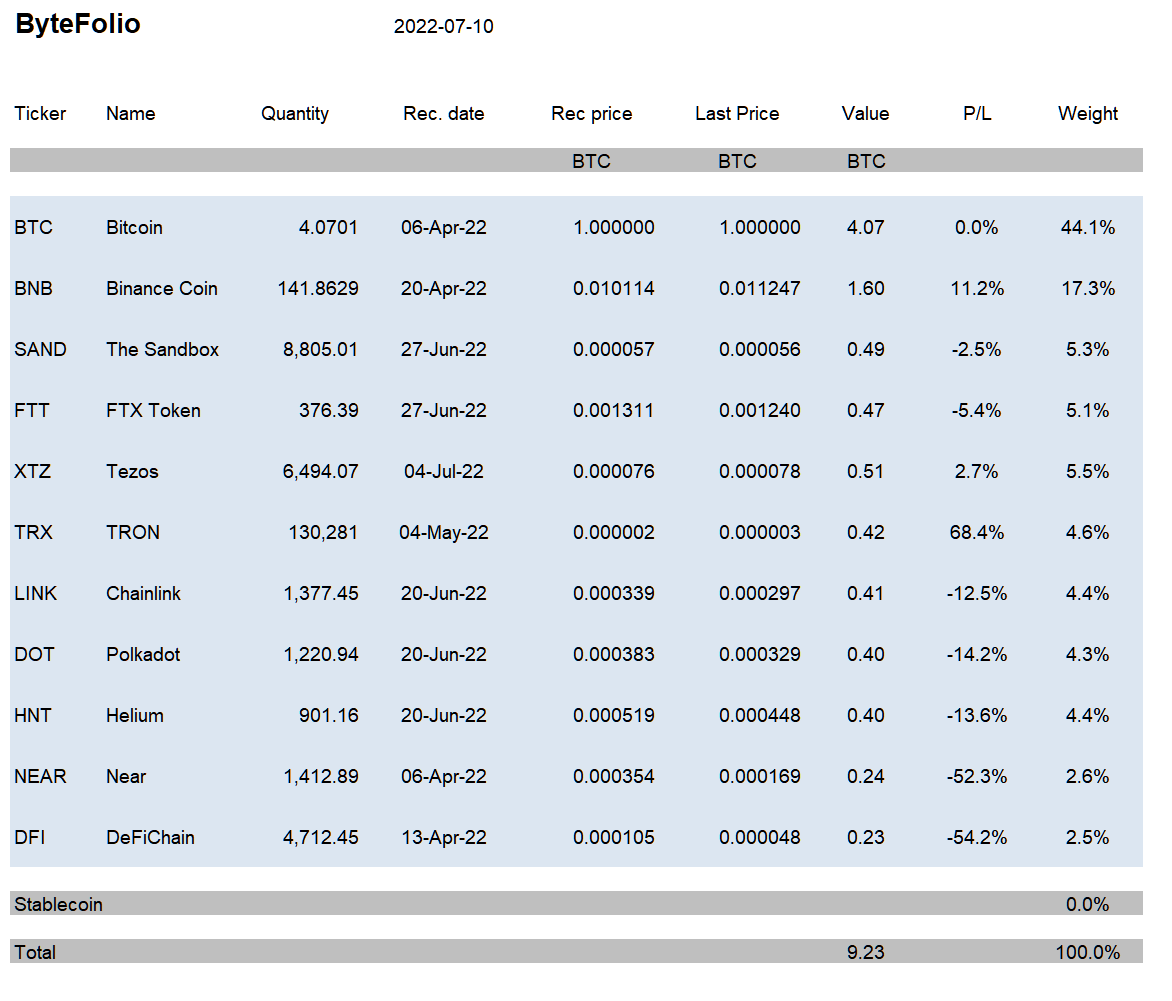Select Near quantity 1,412.89
The image size is (1172, 1001).
[321, 776]
